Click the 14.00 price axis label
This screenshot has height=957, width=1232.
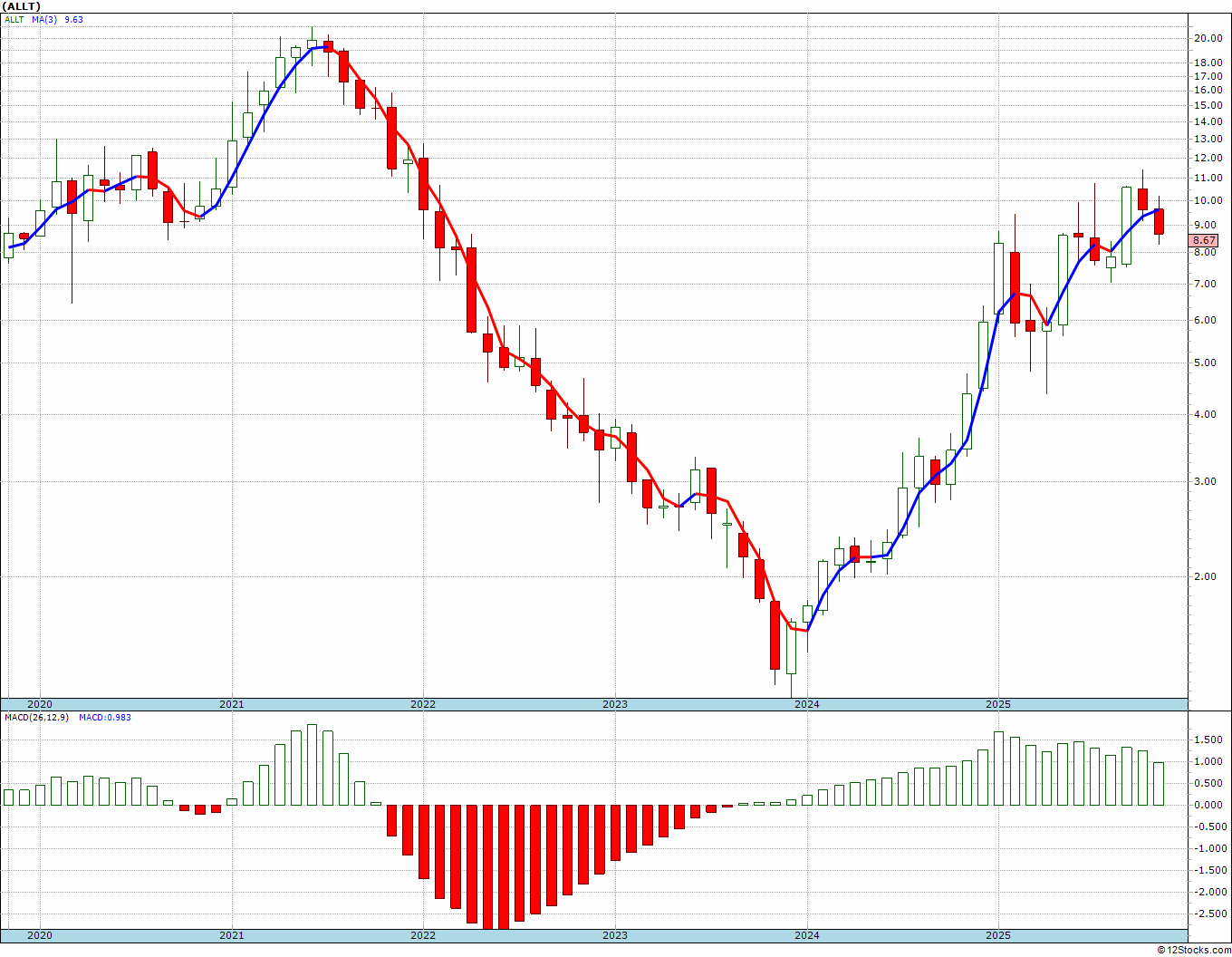coord(1208,121)
